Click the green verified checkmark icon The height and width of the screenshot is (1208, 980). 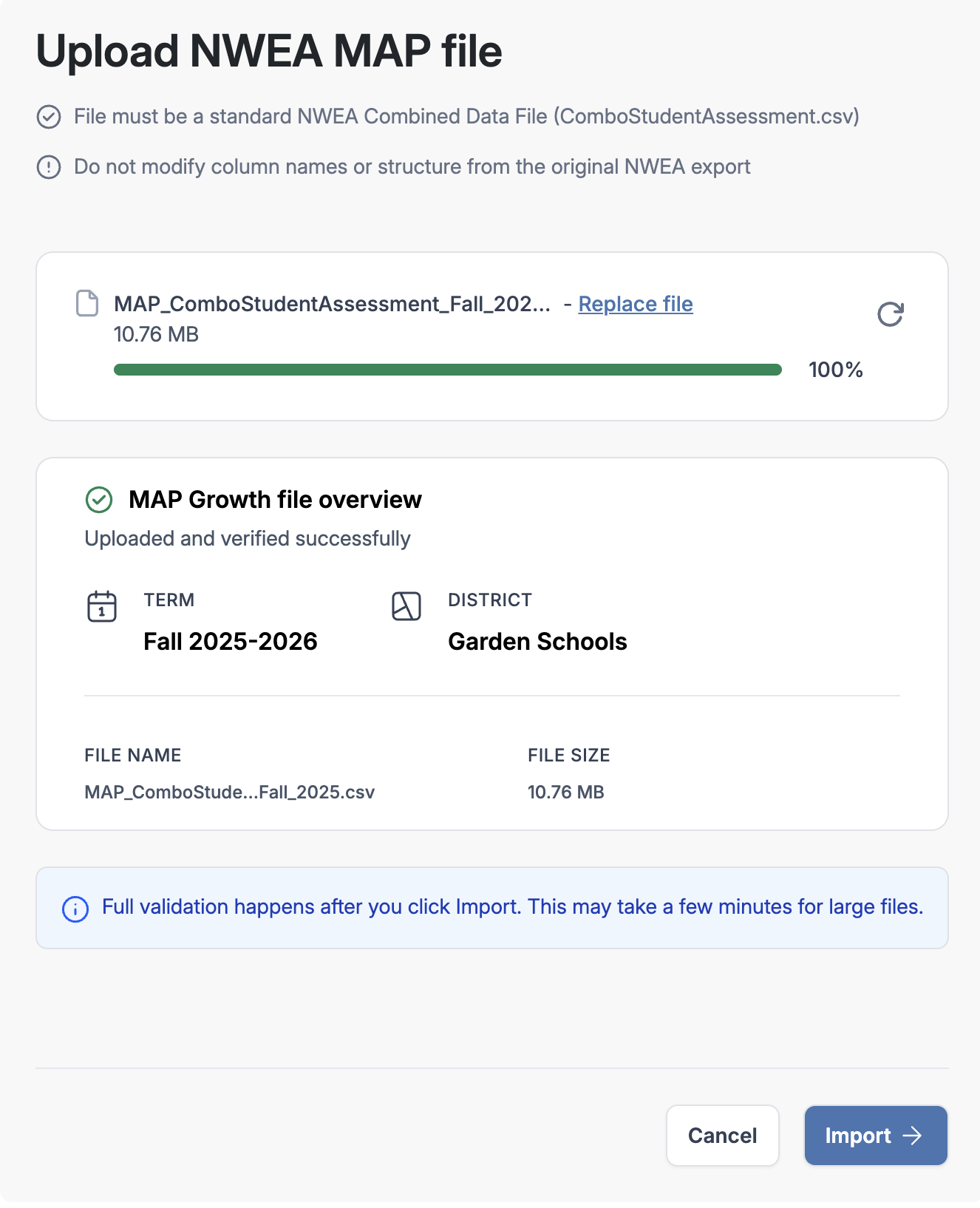pos(99,500)
